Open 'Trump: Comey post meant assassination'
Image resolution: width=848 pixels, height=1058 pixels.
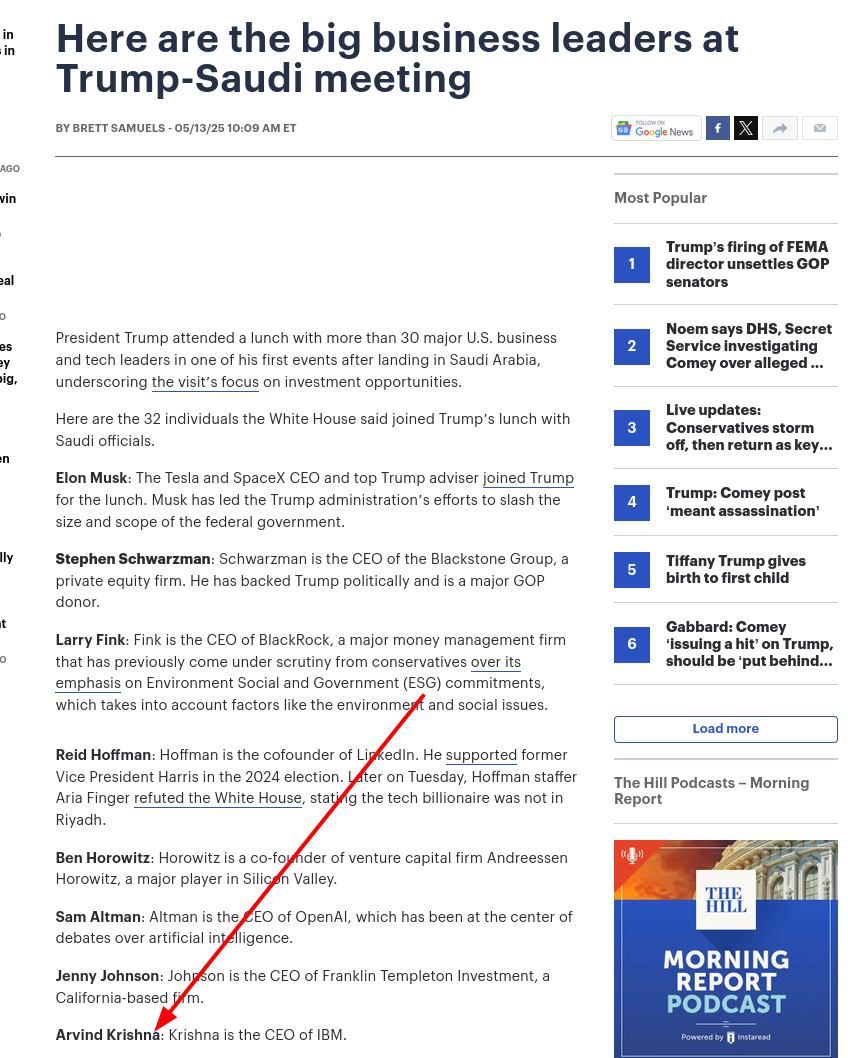tap(743, 502)
